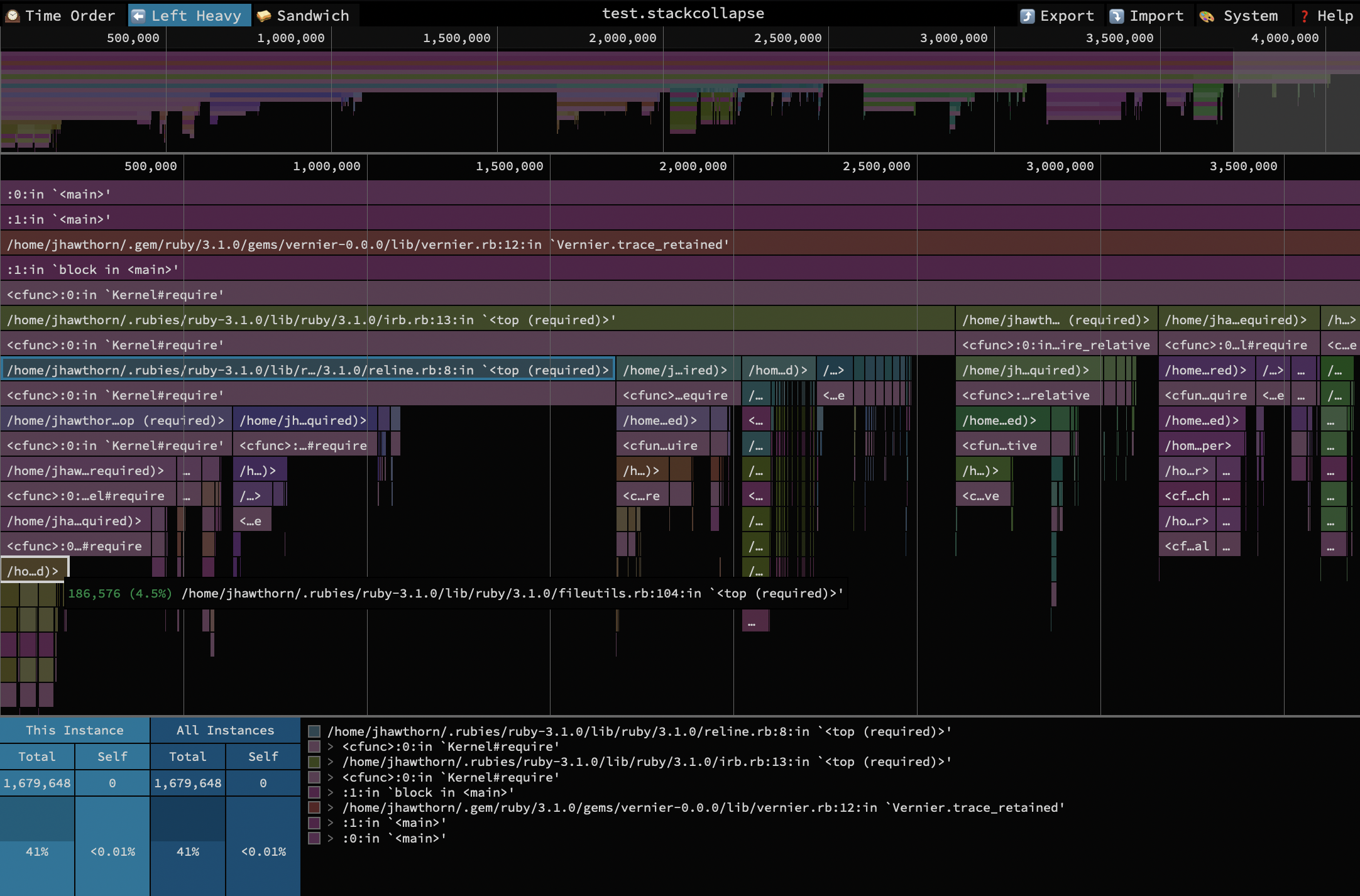Open Help link
This screenshot has width=1360, height=896.
pyautogui.click(x=1335, y=16)
